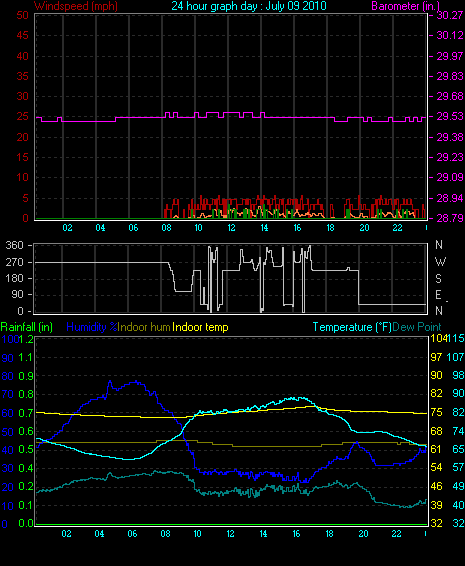Click hour 12 below the windspeed chart
This screenshot has width=465, height=566.
click(231, 228)
